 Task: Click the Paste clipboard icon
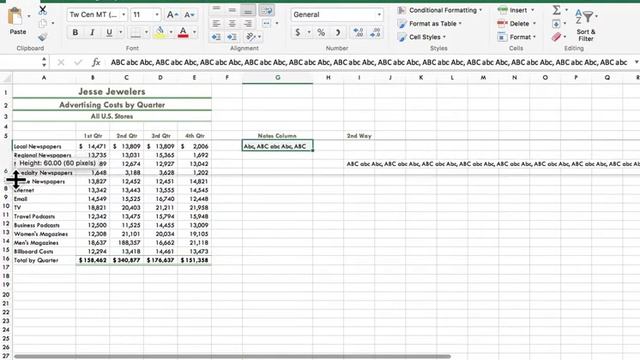[16, 16]
